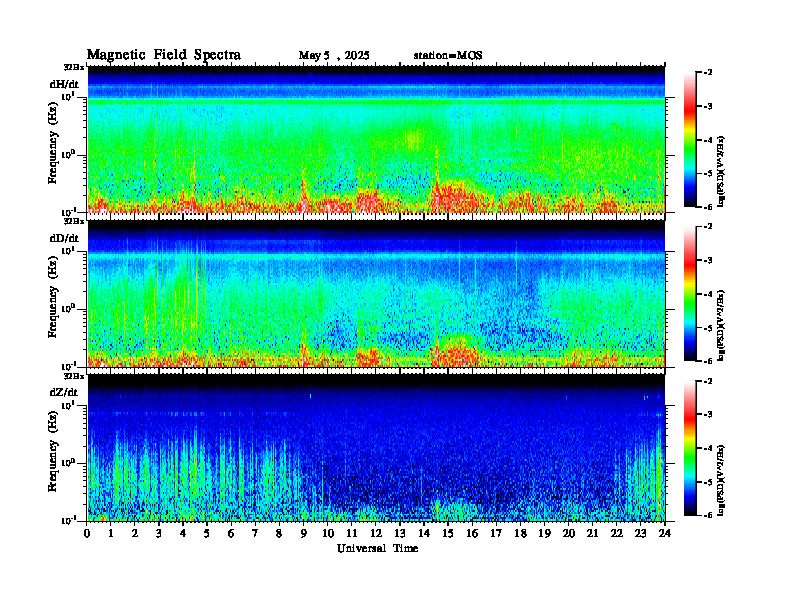This screenshot has height=612, width=792.
Task: Click the "-4" value on dZ/dt color scale
Action: click(708, 448)
